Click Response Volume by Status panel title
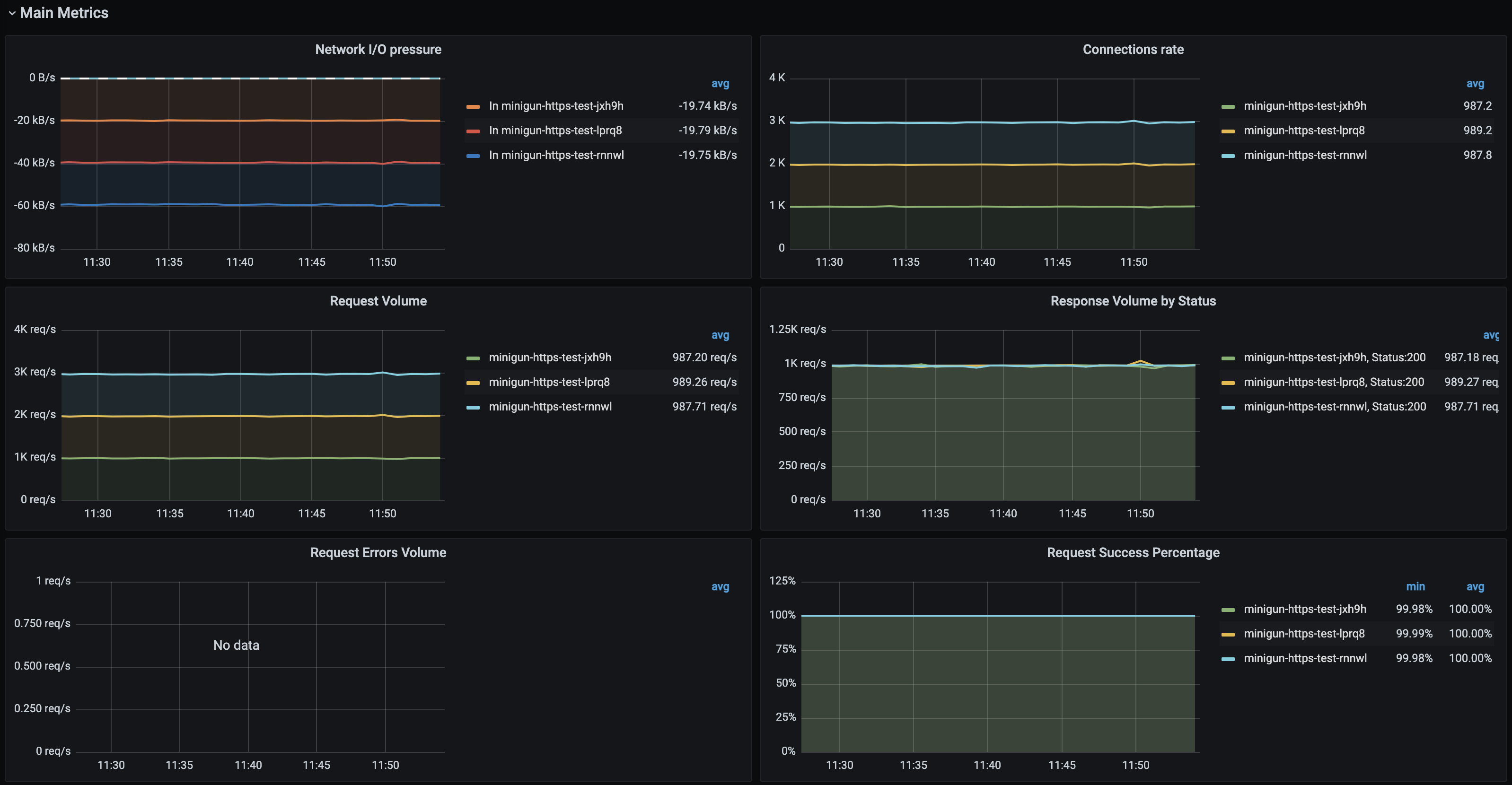Image resolution: width=1512 pixels, height=785 pixels. tap(1133, 301)
